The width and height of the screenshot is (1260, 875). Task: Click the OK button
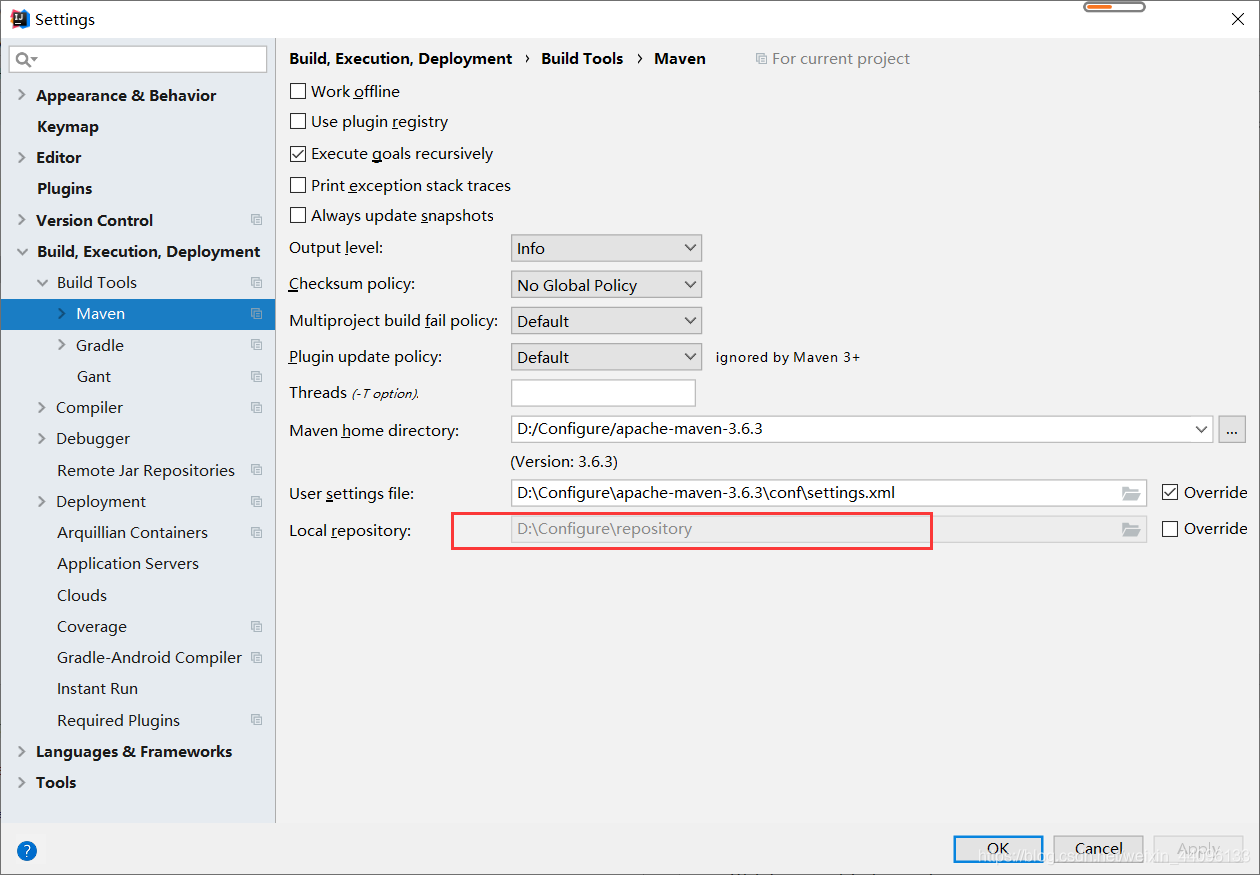coord(998,849)
